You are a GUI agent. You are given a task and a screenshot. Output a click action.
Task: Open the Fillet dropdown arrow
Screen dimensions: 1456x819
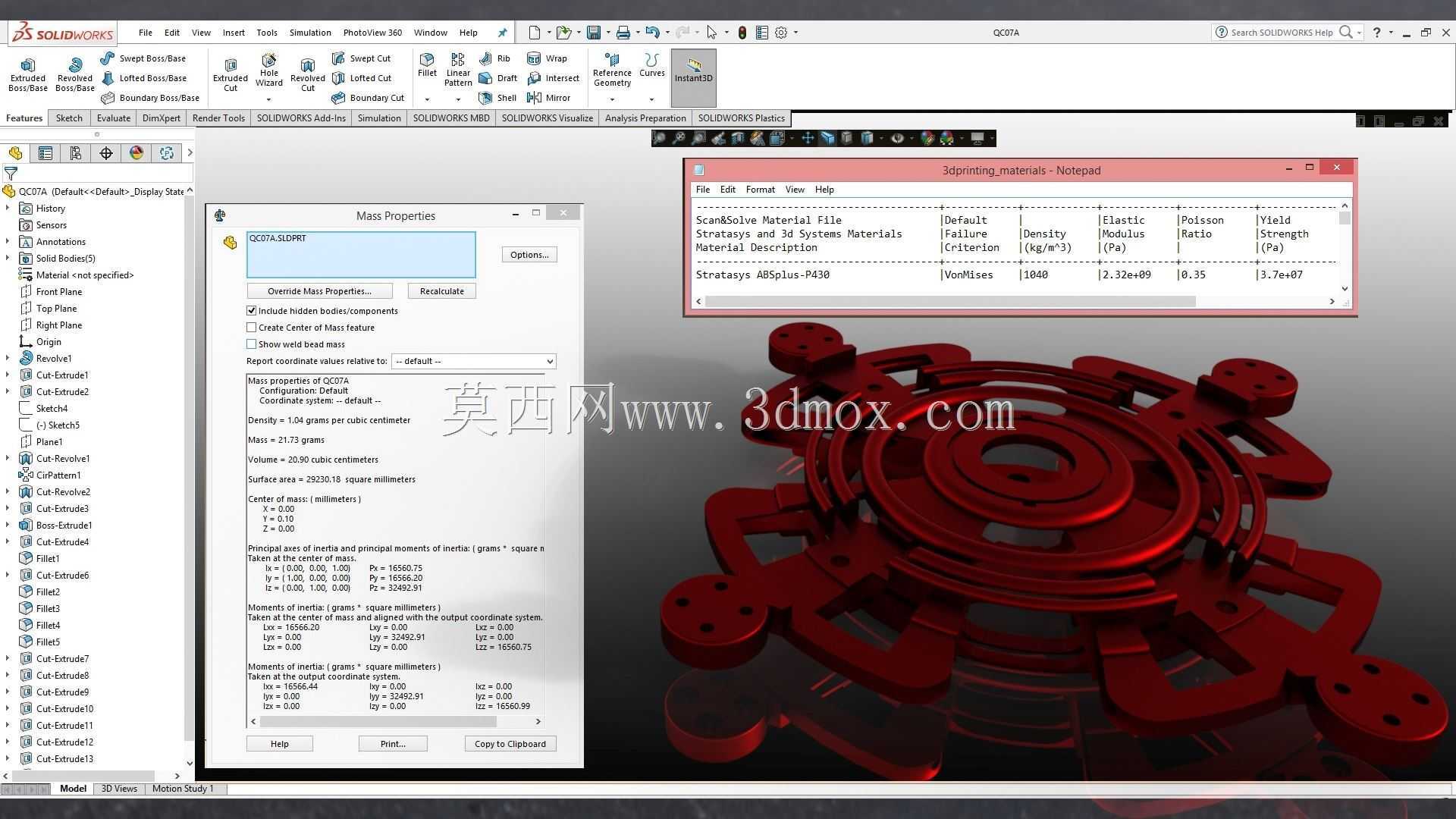coord(427,99)
